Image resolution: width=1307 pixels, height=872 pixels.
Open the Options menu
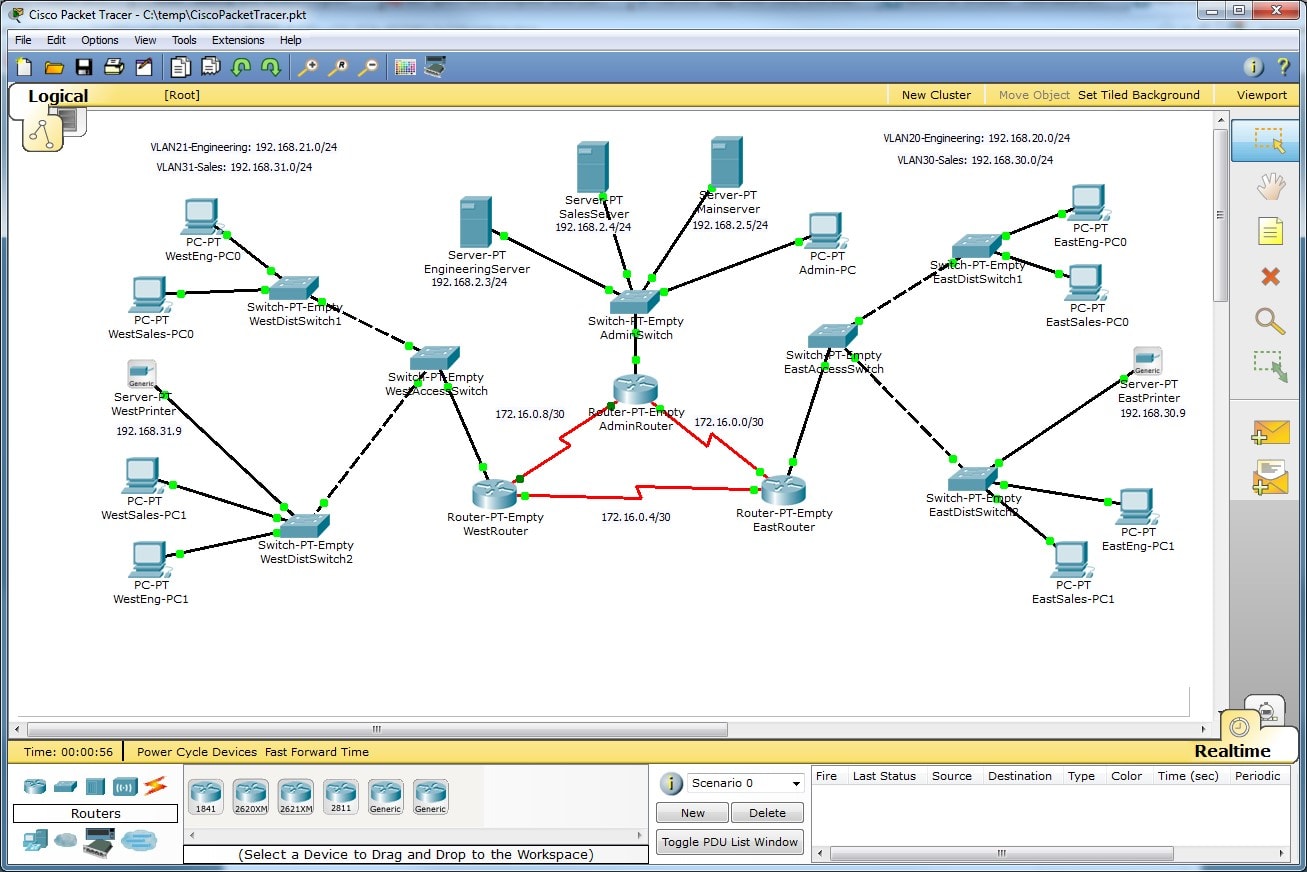pyautogui.click(x=100, y=40)
